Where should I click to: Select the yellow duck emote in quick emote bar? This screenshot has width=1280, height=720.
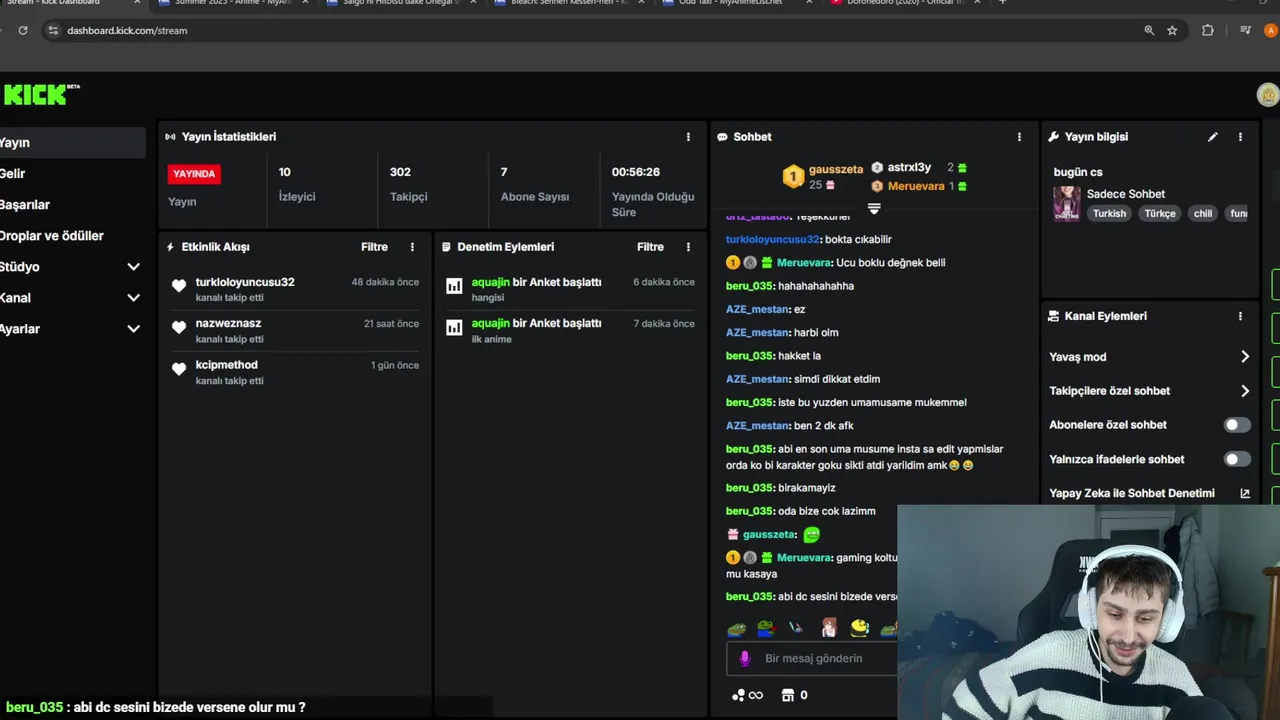click(x=859, y=628)
